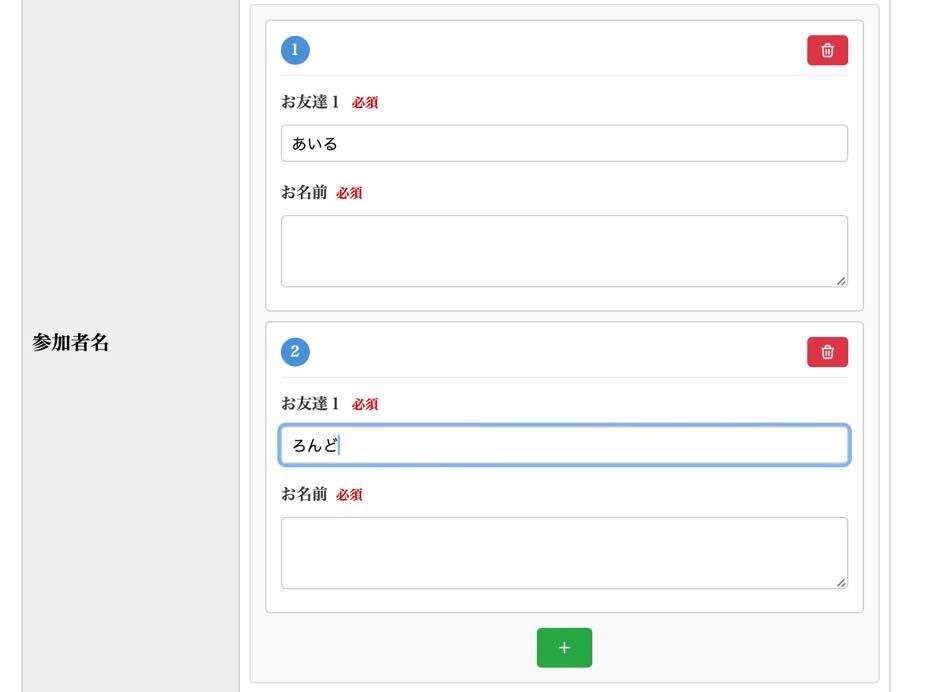
Task: Click the お友達1 label in entry 1
Action: pos(310,102)
